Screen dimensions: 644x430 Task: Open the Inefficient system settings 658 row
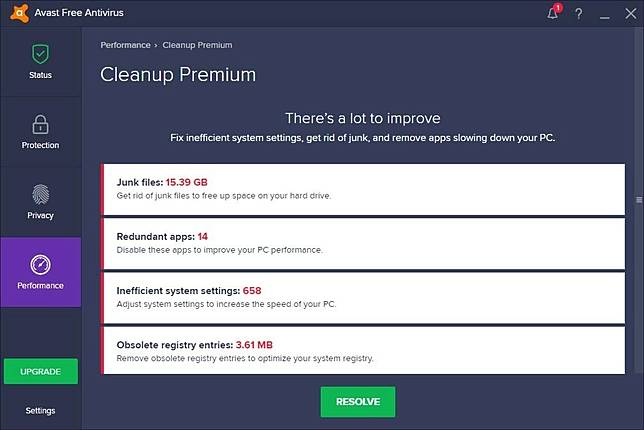363,298
